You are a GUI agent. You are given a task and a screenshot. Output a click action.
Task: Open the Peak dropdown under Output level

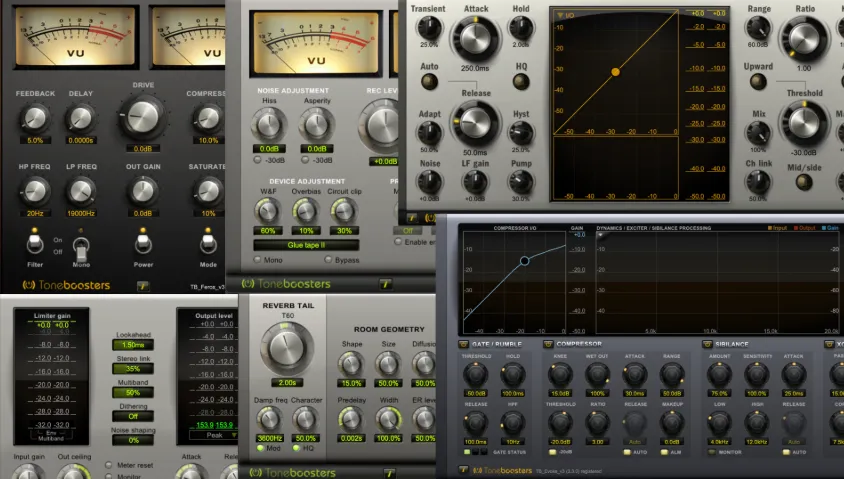coord(214,435)
